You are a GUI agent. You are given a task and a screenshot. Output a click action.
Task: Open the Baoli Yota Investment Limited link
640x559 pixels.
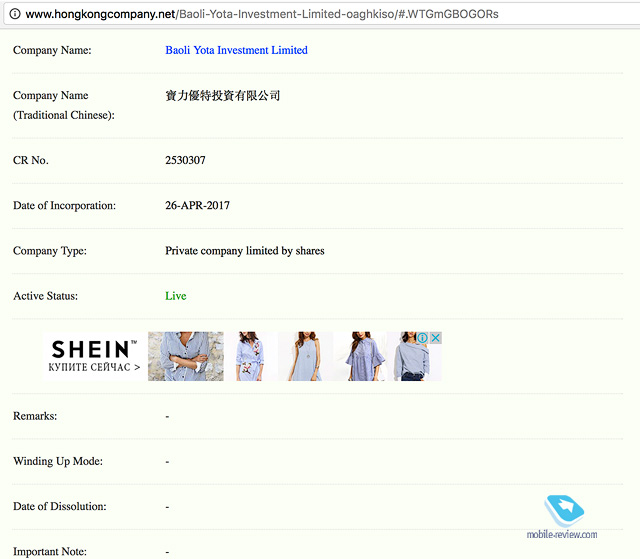pos(236,50)
